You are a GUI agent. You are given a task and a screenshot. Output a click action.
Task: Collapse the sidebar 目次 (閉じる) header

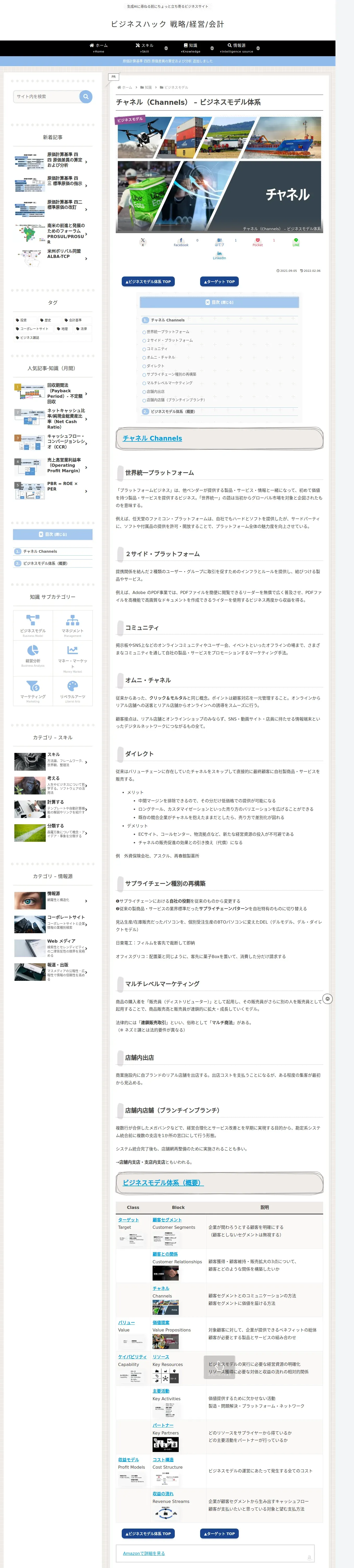(x=53, y=534)
